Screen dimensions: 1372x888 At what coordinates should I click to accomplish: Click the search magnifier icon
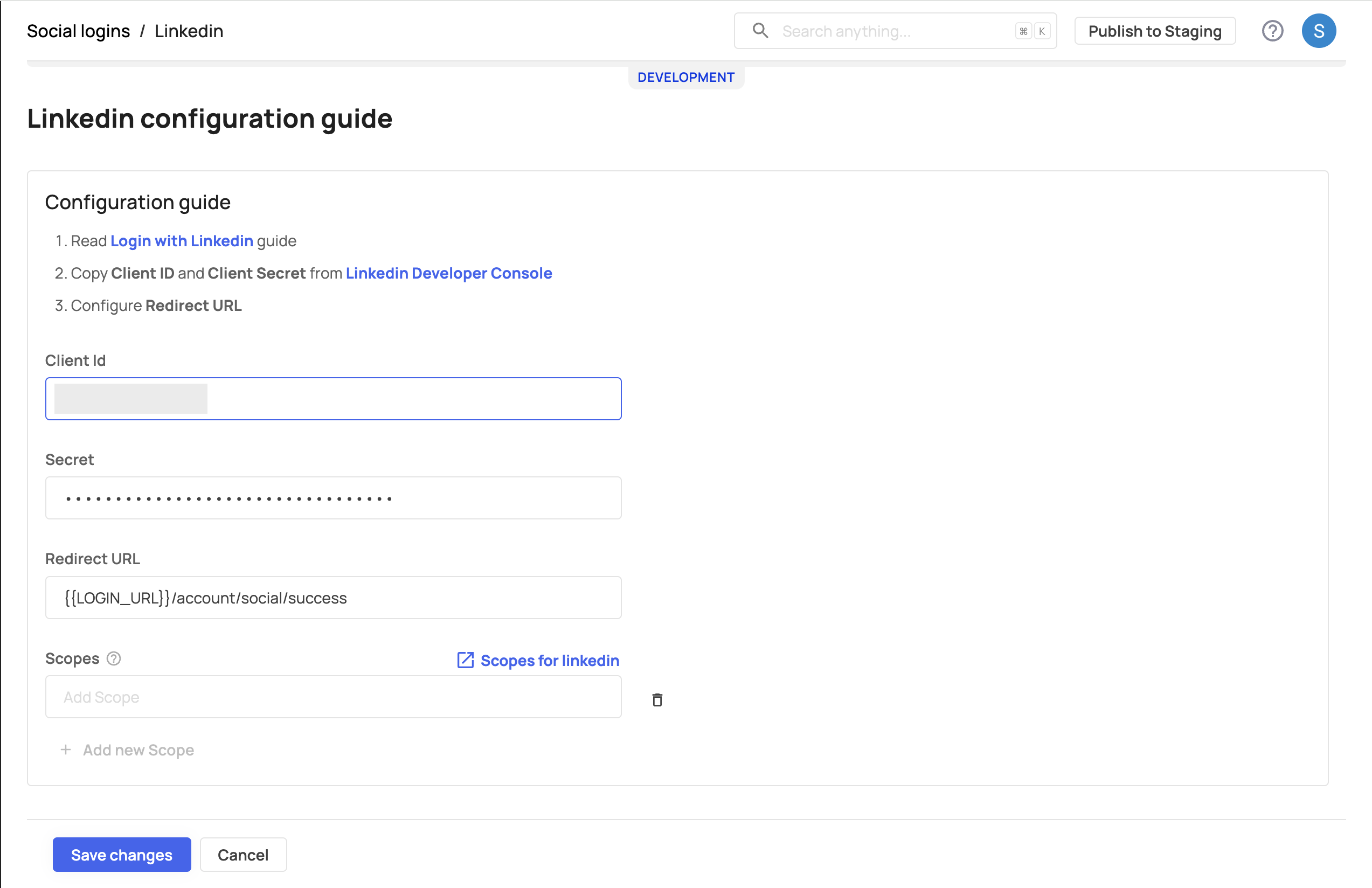click(760, 31)
